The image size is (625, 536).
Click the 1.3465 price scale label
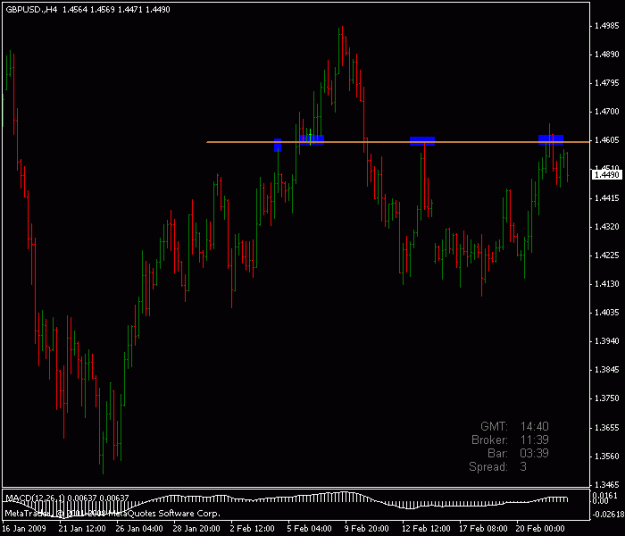click(607, 485)
